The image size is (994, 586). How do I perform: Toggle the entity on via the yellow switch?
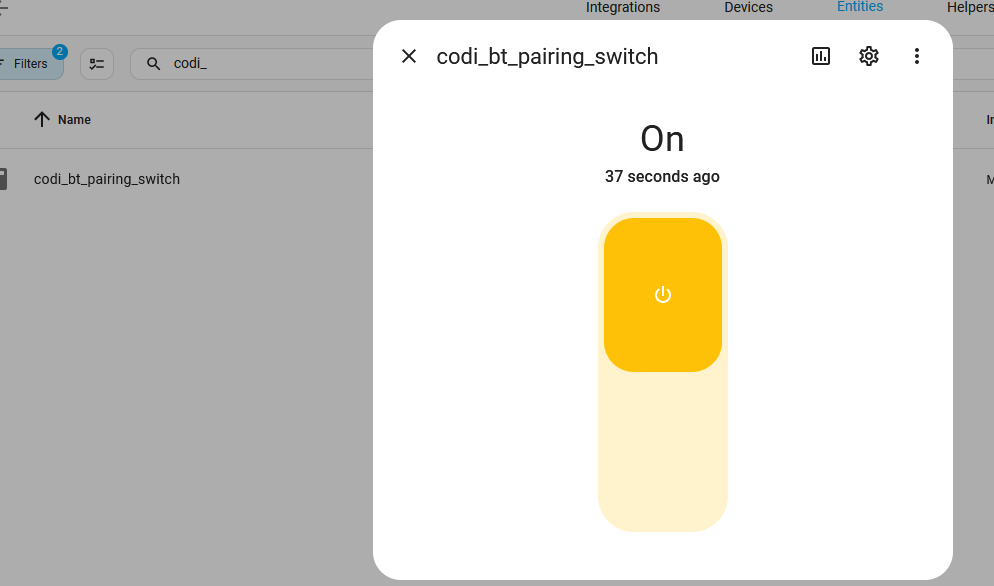coord(662,294)
